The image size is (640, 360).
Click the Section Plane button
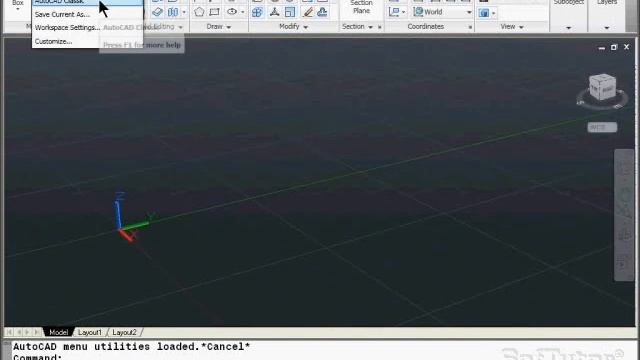pos(361,7)
